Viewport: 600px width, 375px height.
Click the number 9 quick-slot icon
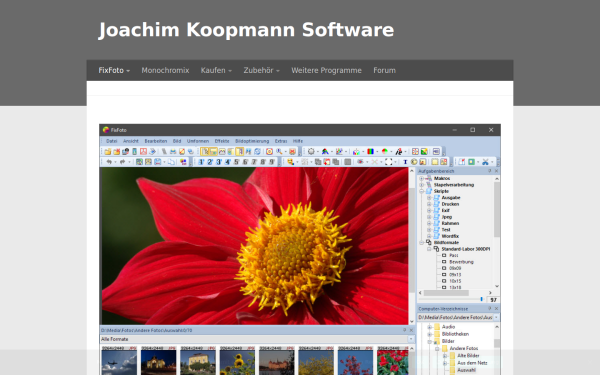[272, 162]
